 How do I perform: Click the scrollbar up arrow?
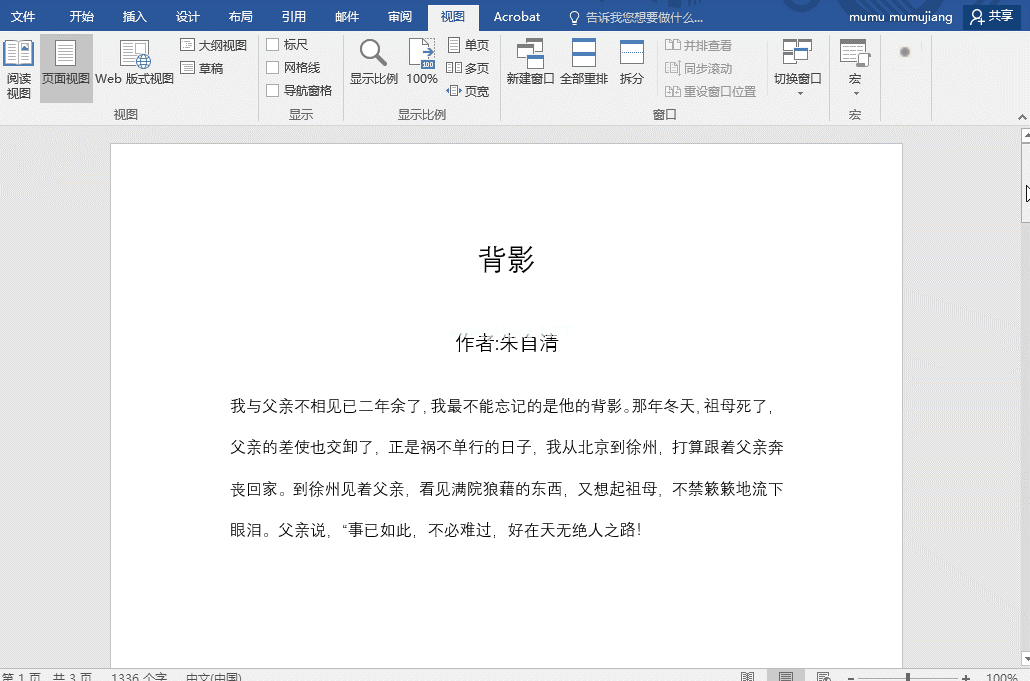coord(1025,135)
